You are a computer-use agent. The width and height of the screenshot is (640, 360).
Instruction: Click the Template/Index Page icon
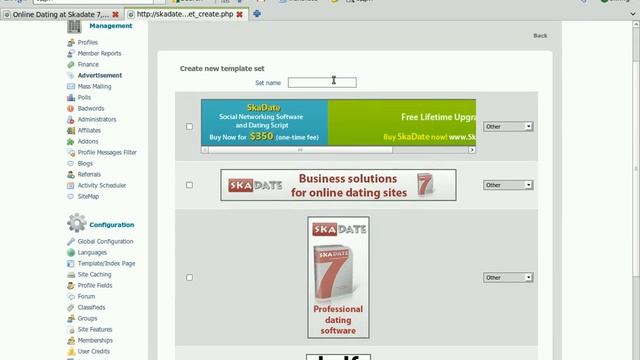coord(71,264)
